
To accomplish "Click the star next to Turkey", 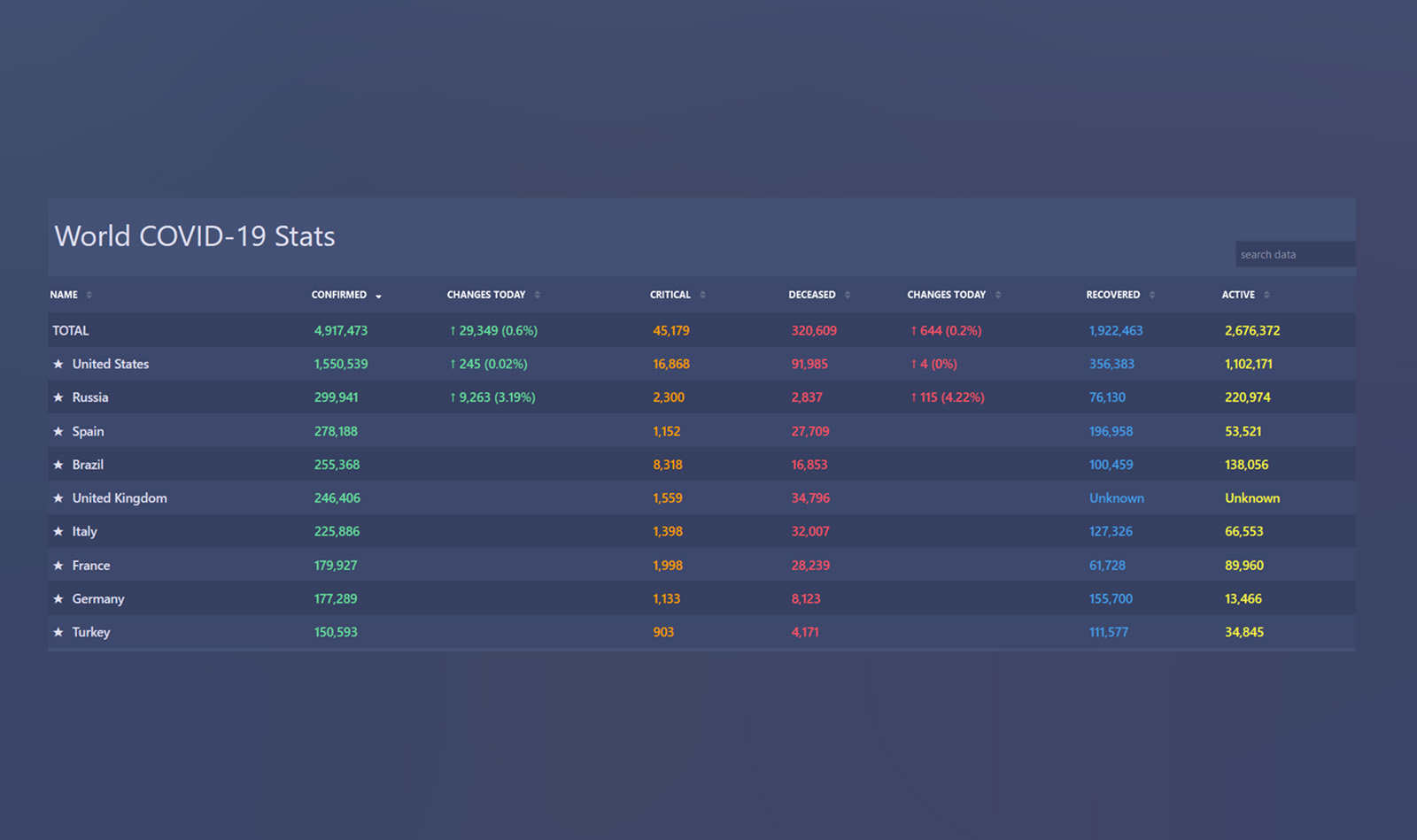I will (58, 633).
